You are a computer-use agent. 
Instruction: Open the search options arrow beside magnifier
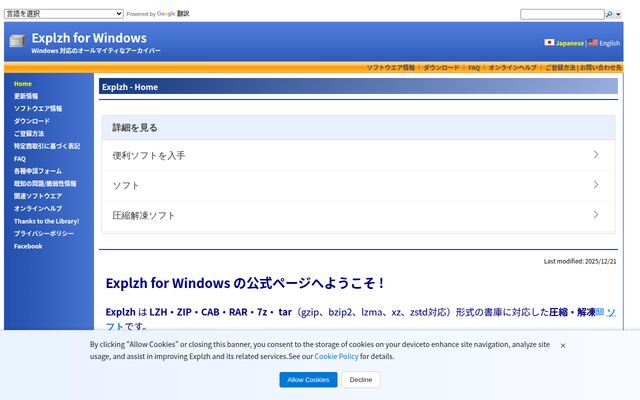tap(618, 14)
